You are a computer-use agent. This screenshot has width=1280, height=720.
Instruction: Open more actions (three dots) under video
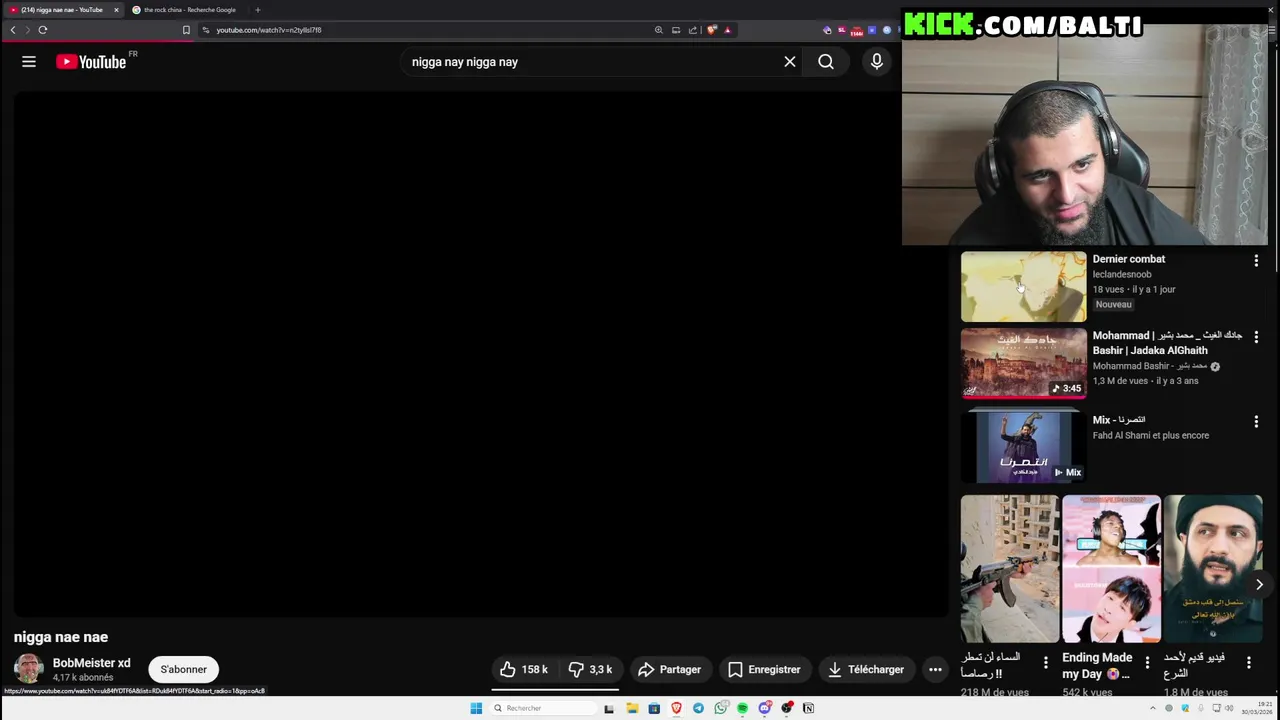point(935,669)
